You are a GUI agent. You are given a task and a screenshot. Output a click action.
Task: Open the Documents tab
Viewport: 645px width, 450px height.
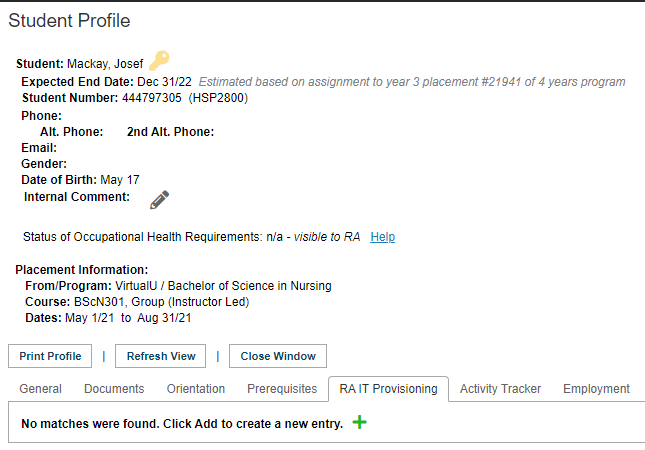pyautogui.click(x=114, y=389)
